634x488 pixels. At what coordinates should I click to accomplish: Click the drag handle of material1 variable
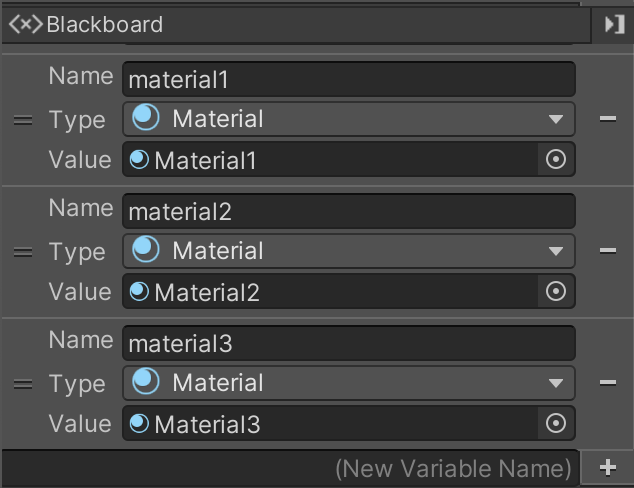(22, 120)
